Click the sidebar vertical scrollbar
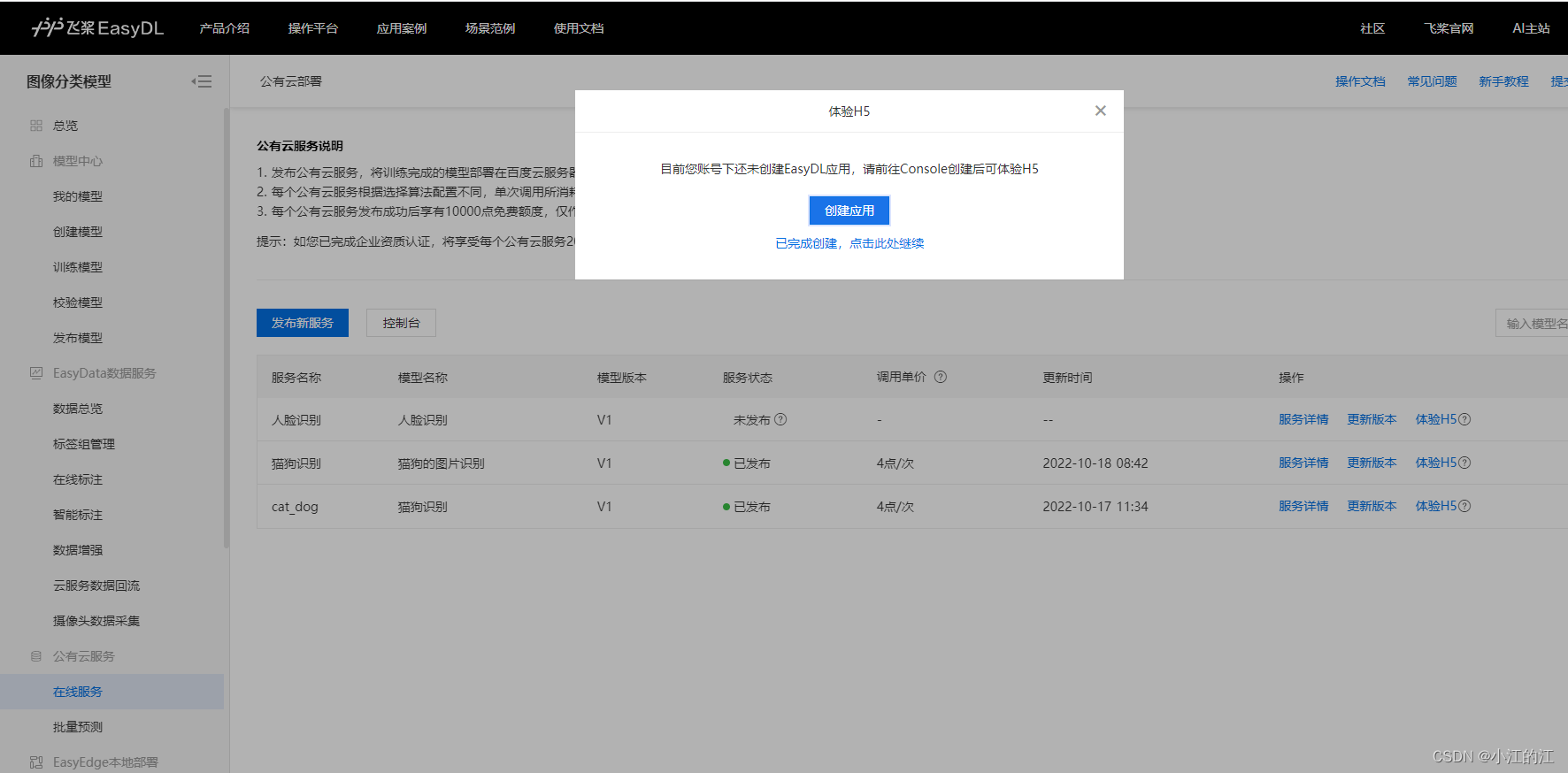1568x773 pixels. pos(227,327)
